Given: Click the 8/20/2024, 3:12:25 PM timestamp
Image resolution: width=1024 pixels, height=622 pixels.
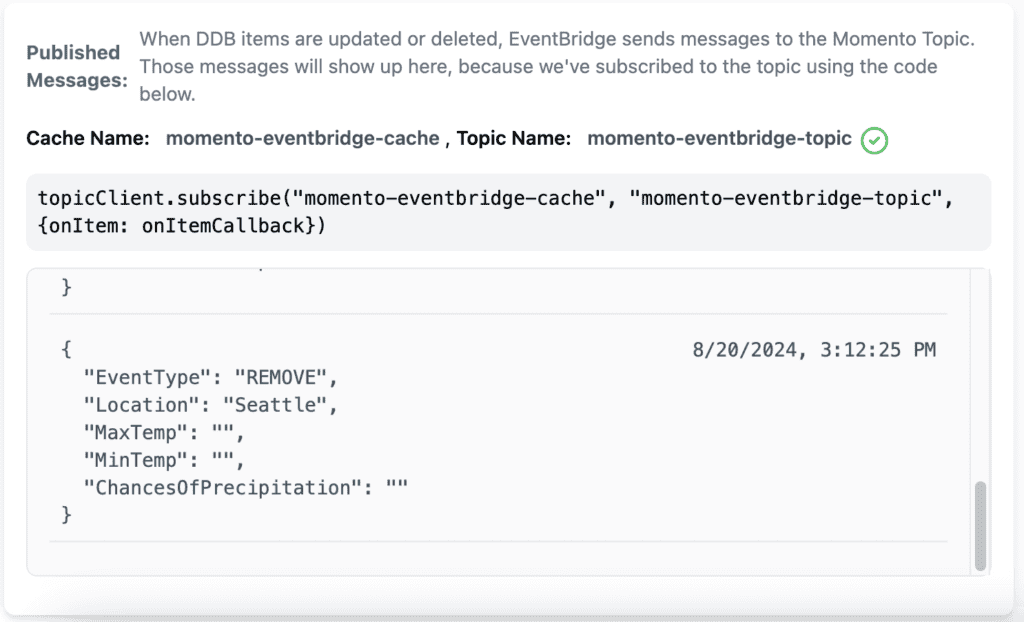Looking at the screenshot, I should click(x=814, y=350).
